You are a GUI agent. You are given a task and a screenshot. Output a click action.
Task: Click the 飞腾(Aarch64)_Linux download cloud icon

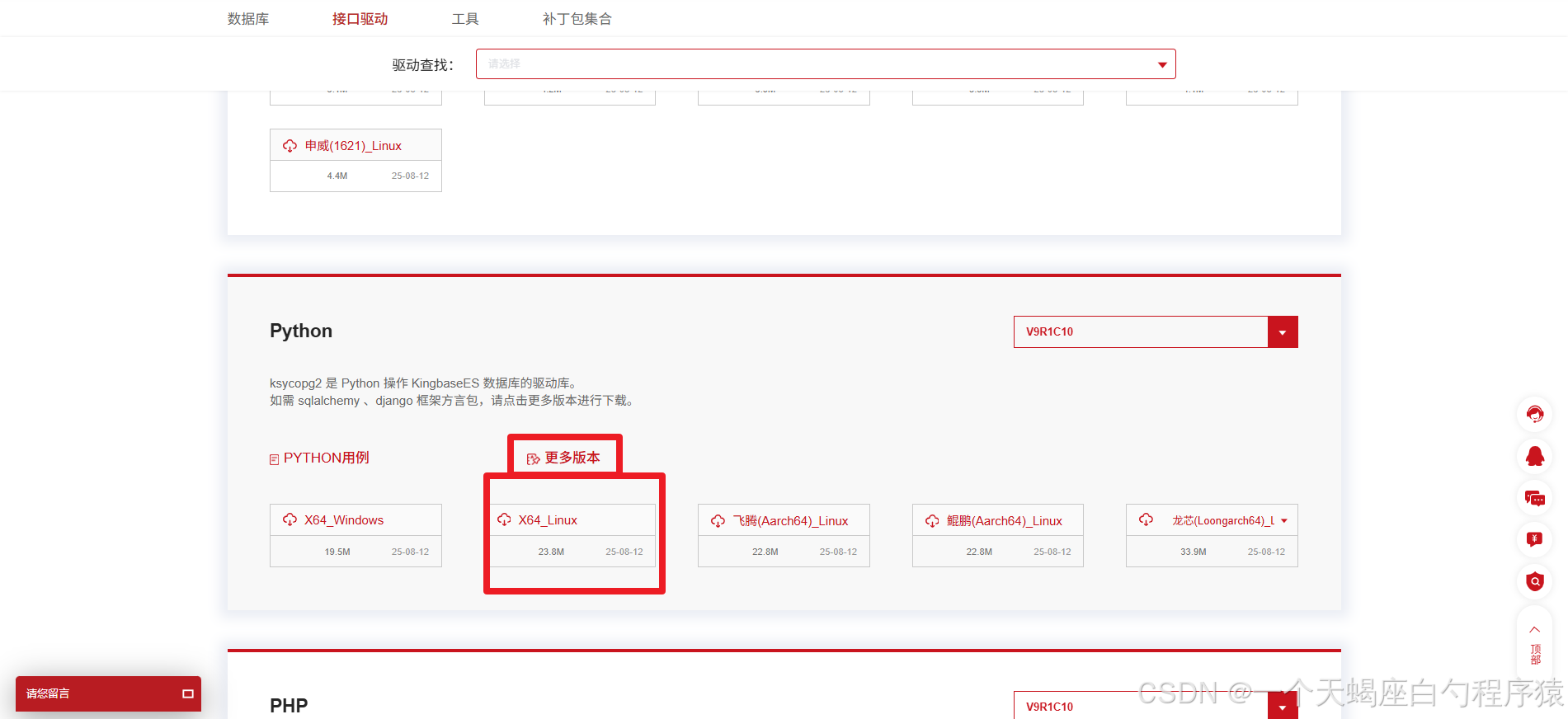coord(718,521)
